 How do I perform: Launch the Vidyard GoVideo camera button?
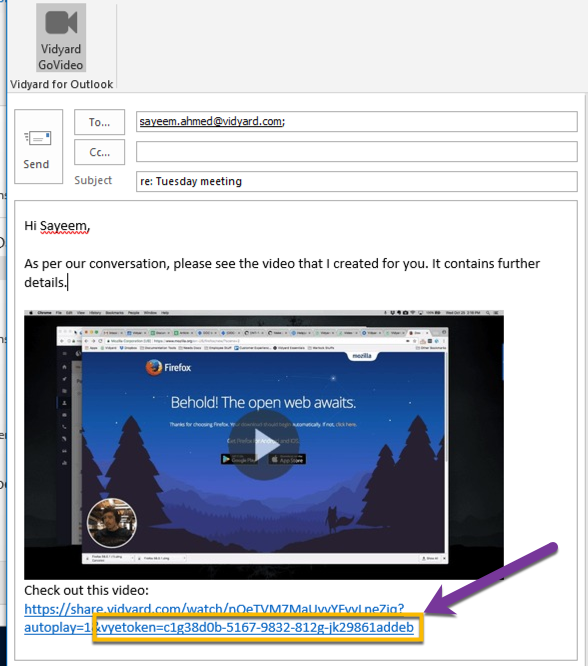[x=61, y=38]
